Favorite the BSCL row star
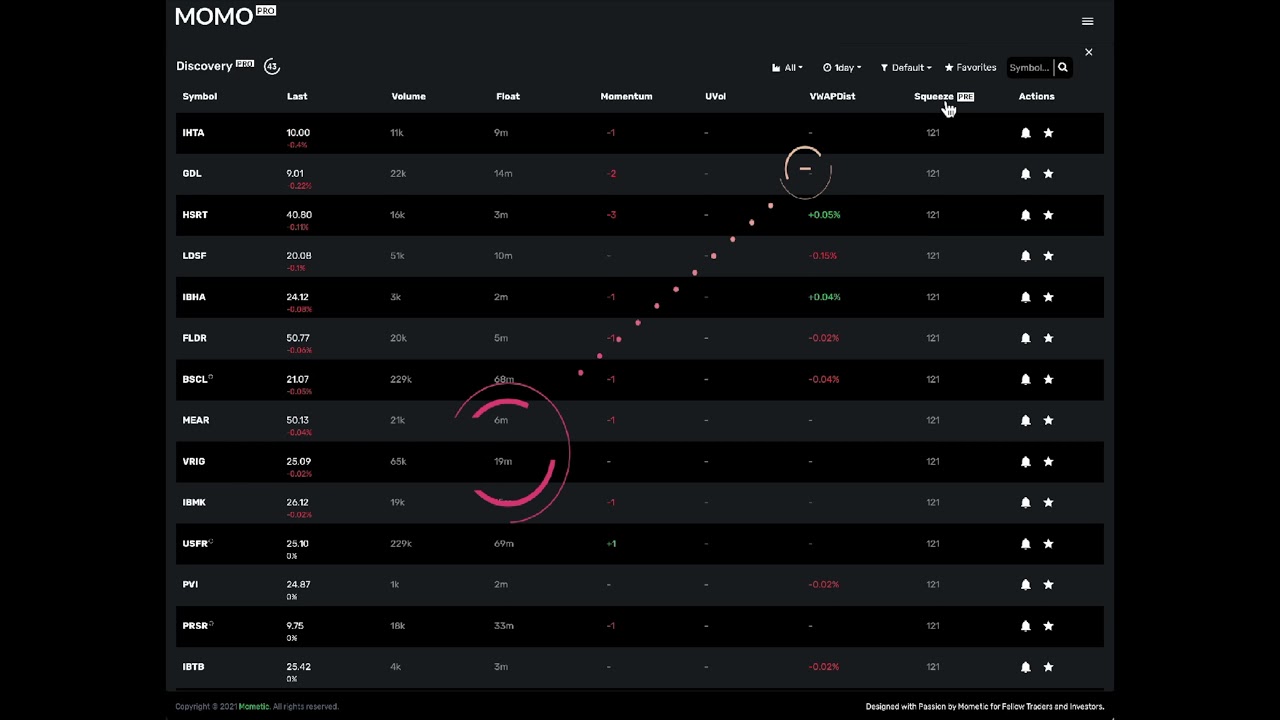Screen dimensions: 1280x720 point(1048,379)
